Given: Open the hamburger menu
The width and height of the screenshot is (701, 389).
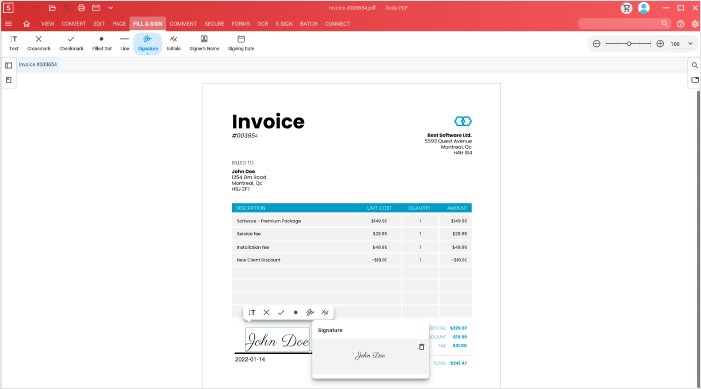Looking at the screenshot, I should coord(8,24).
